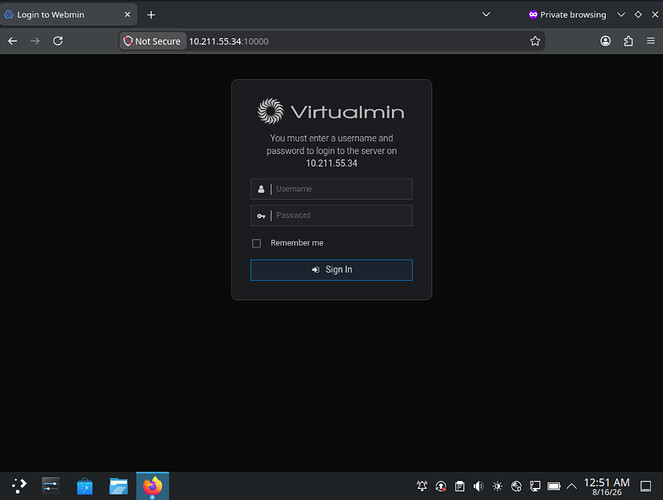Open the network globe tray icon

coord(516,486)
